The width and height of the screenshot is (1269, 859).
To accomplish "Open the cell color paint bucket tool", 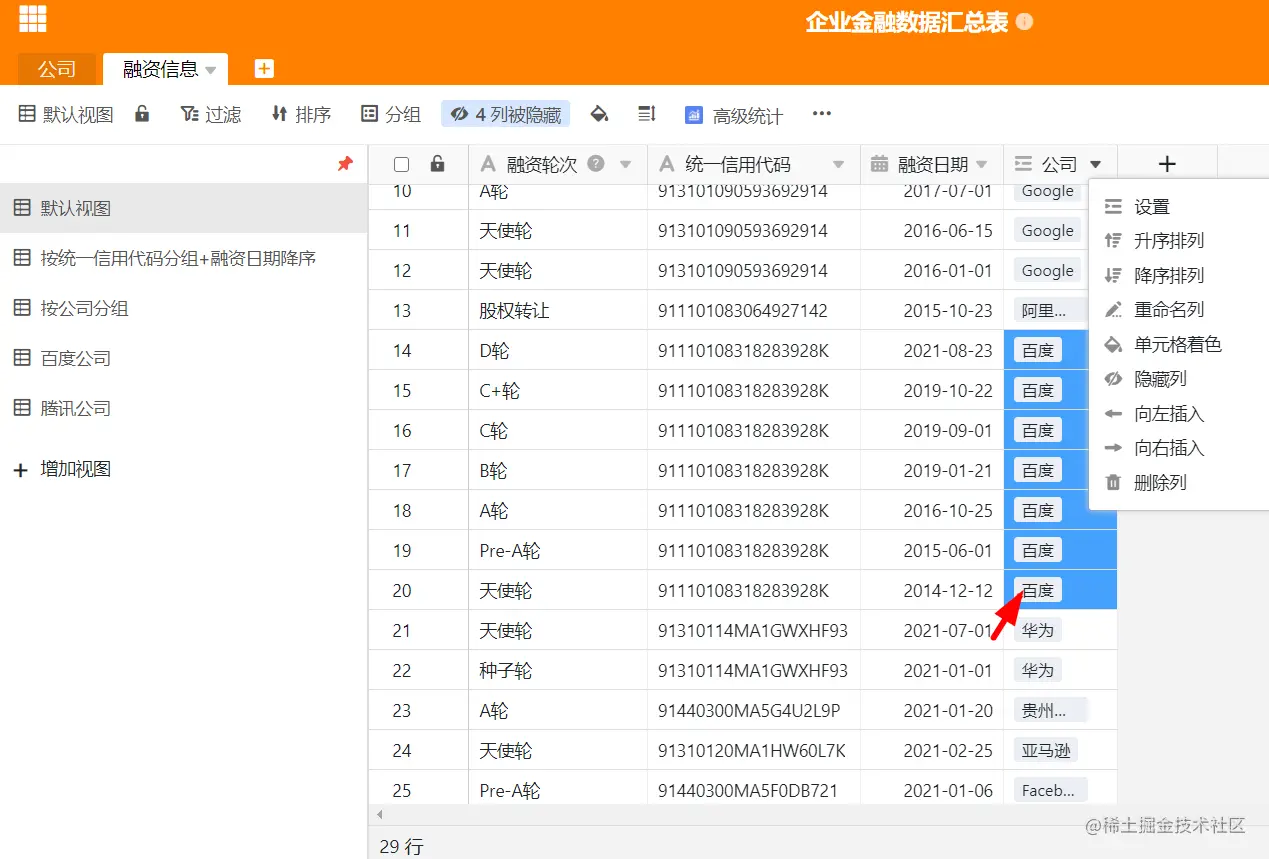I will point(599,114).
